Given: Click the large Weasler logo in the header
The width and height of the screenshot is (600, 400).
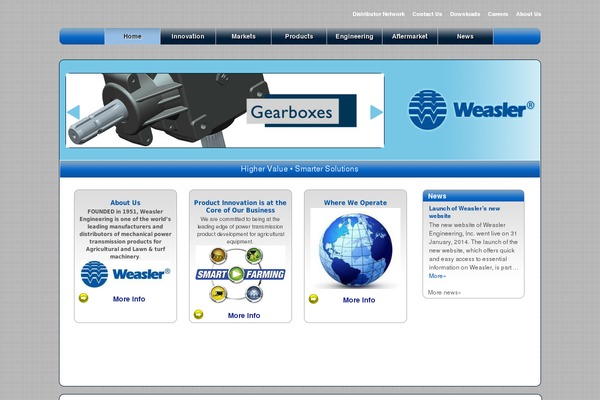Looking at the screenshot, I should pos(471,110).
